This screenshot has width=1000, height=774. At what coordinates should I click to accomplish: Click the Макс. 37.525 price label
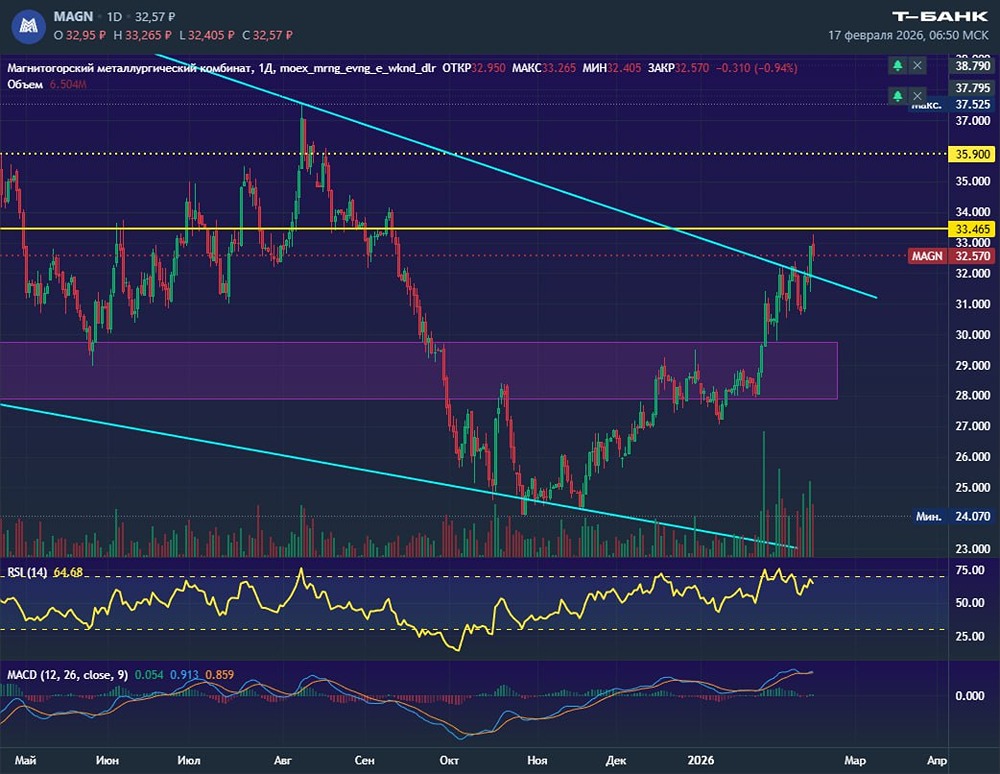pyautogui.click(x=952, y=104)
